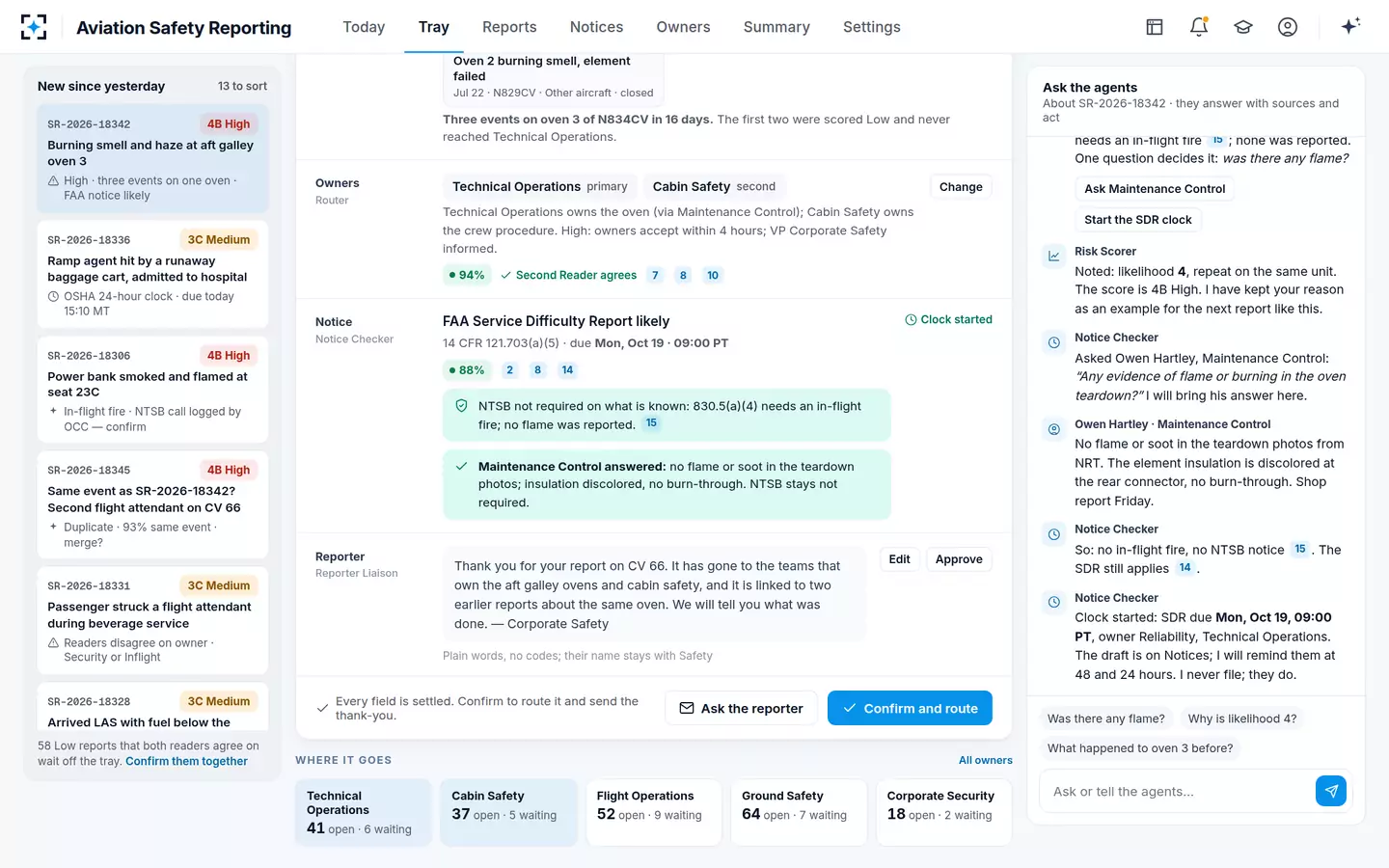This screenshot has height=868, width=1389.
Task: Choose 'Why is likelihood 4?' suggestion
Action: pyautogui.click(x=1242, y=719)
